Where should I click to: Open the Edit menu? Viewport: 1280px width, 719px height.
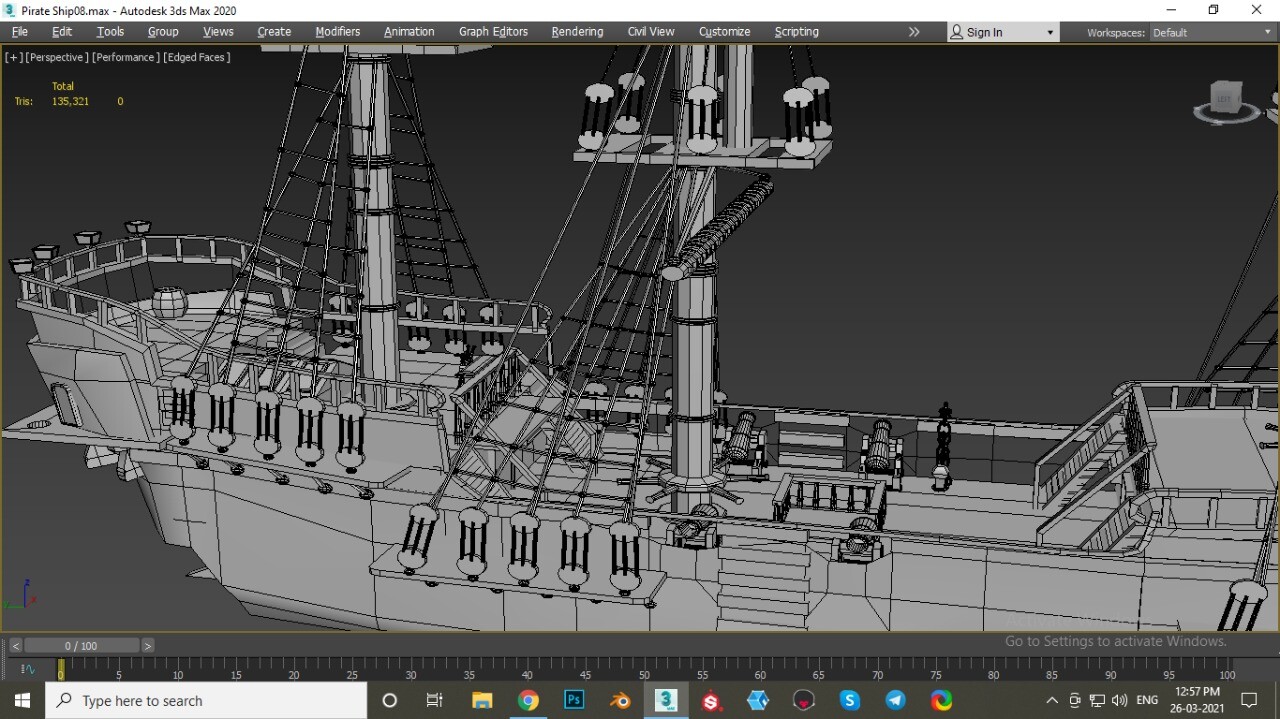(x=62, y=32)
